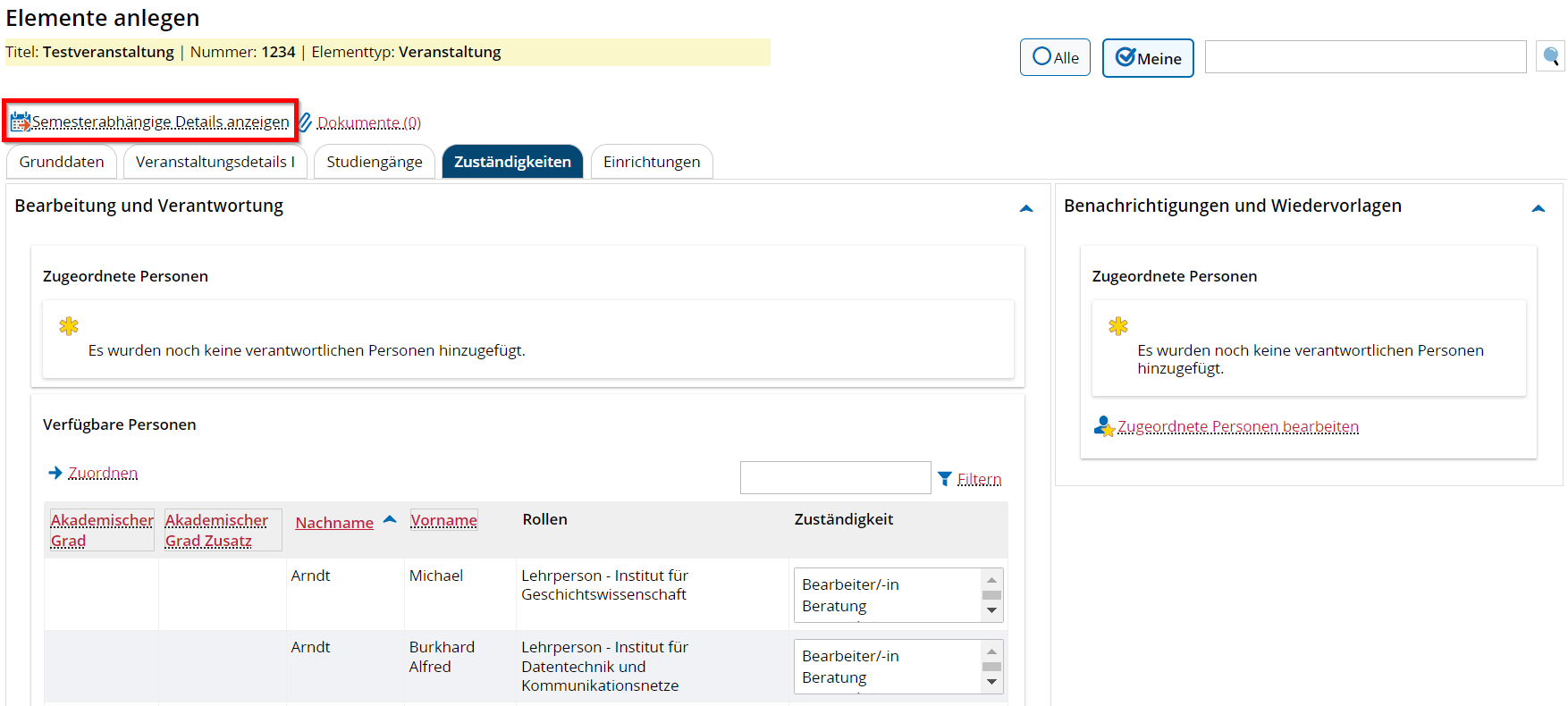This screenshot has height=706, width=1568.
Task: Click Lehrperson - Institut für Datentechnik cell
Action: click(x=605, y=666)
